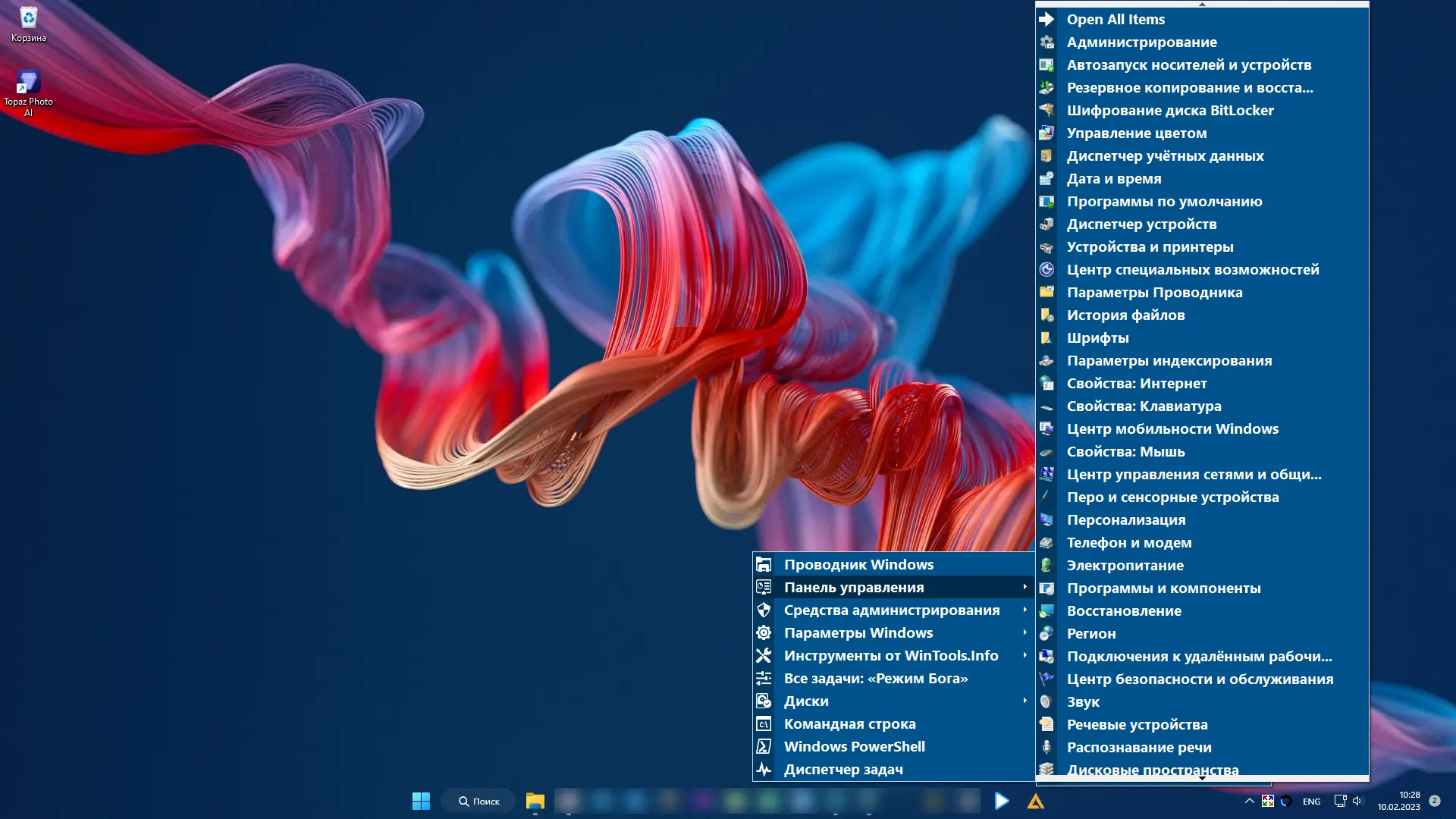Expand the Средства администрирования submenu arrow
This screenshot has width=1456, height=819.
click(1025, 610)
